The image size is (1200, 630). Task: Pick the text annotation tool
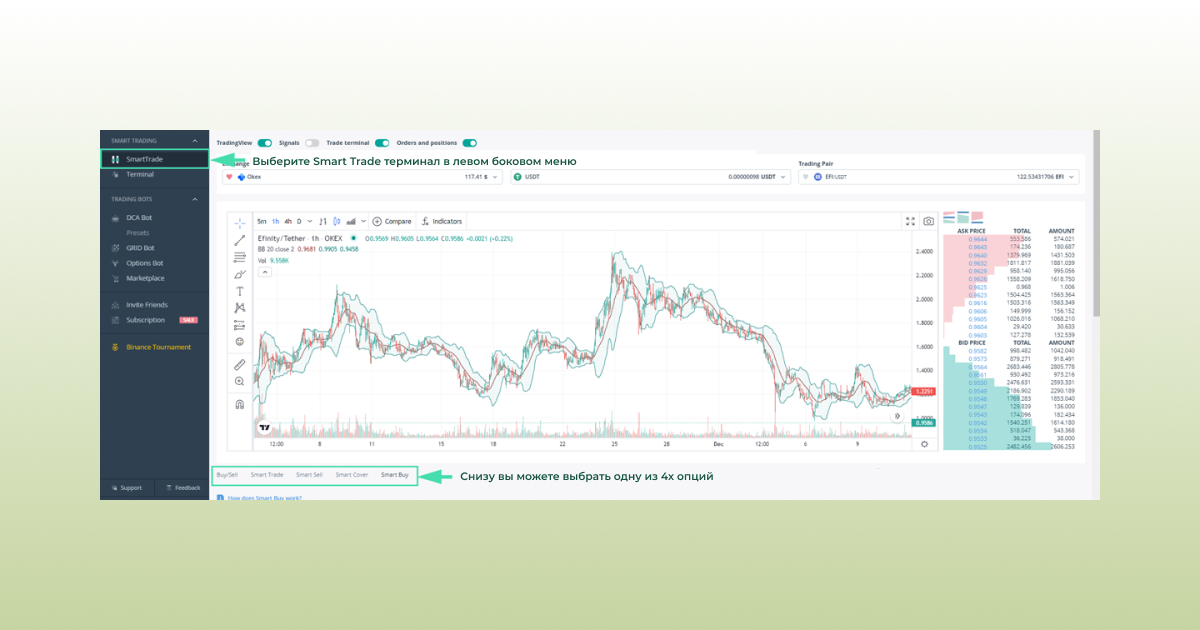tap(239, 291)
